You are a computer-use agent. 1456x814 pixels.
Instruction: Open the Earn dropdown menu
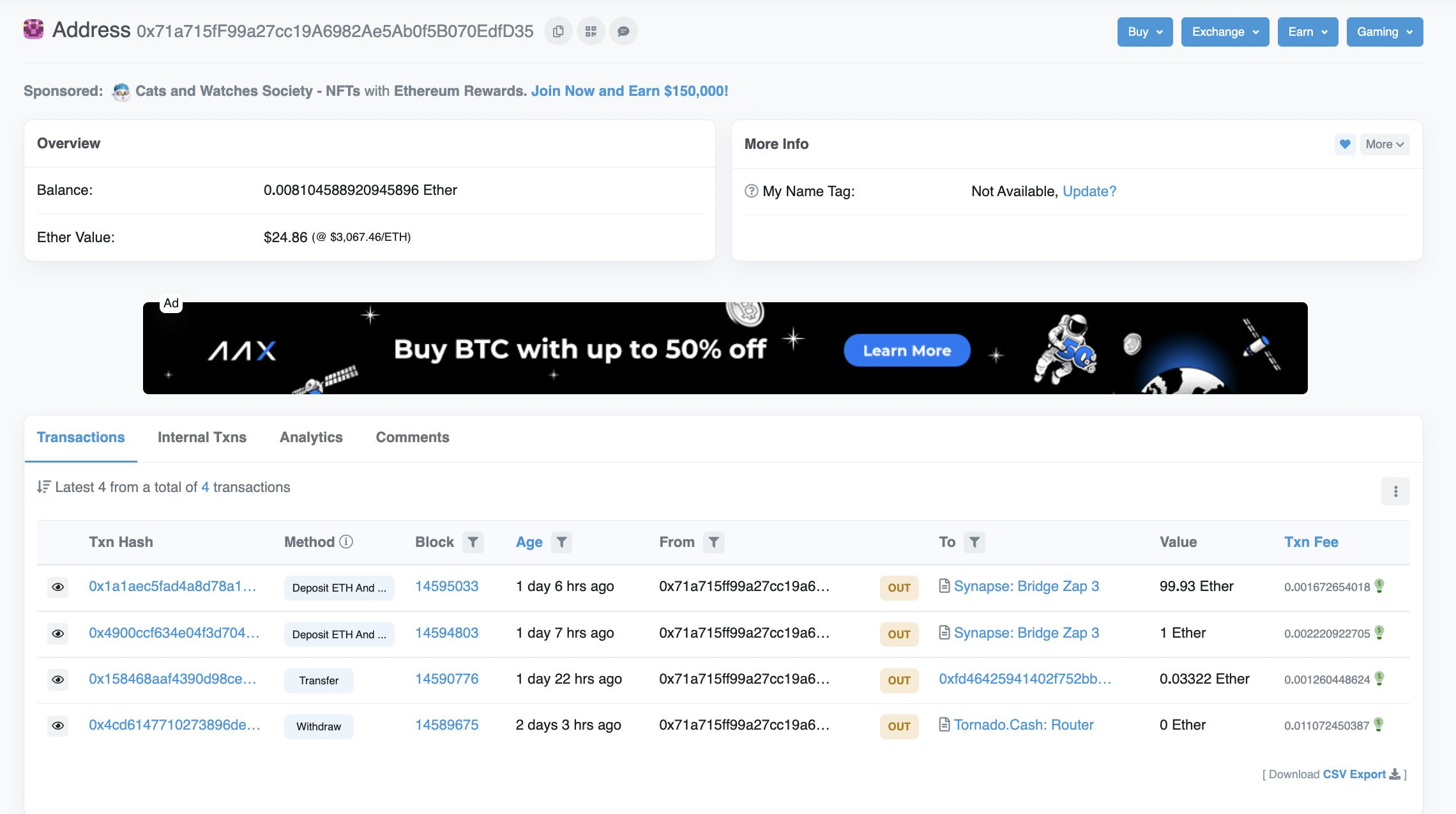(1307, 32)
